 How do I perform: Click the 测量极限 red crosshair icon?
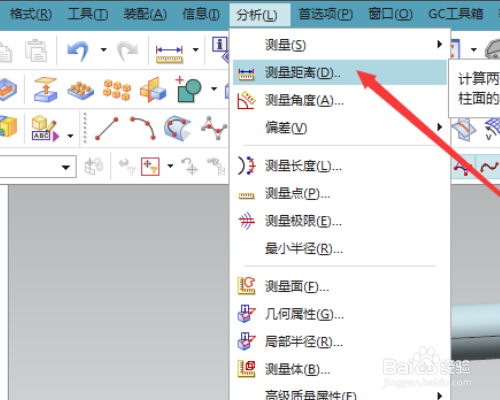pos(246,221)
